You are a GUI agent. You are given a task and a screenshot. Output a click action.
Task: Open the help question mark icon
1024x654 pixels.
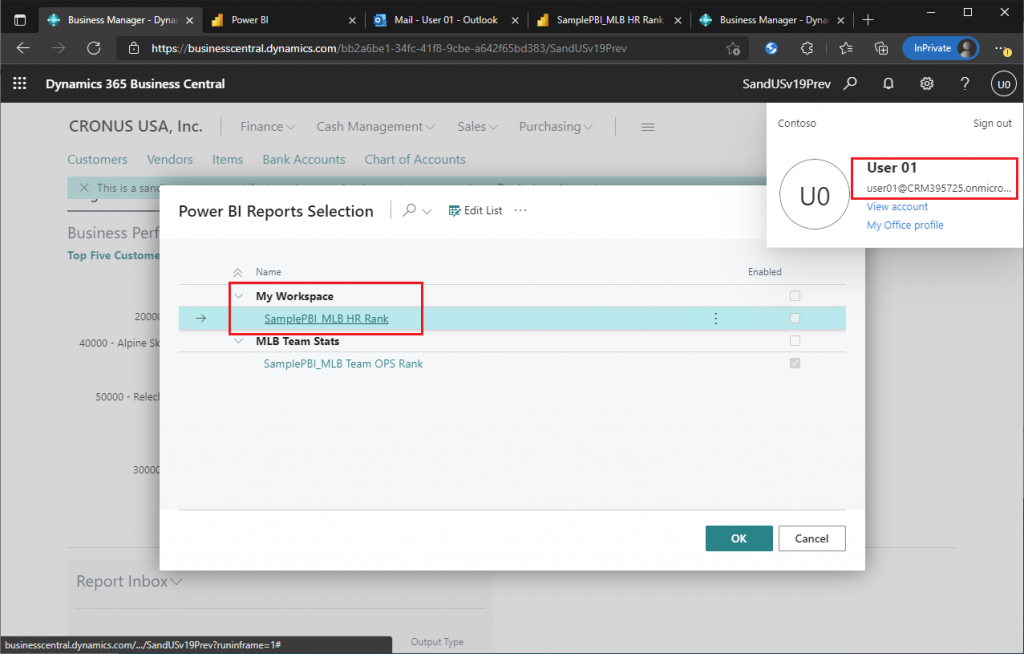pyautogui.click(x=965, y=84)
